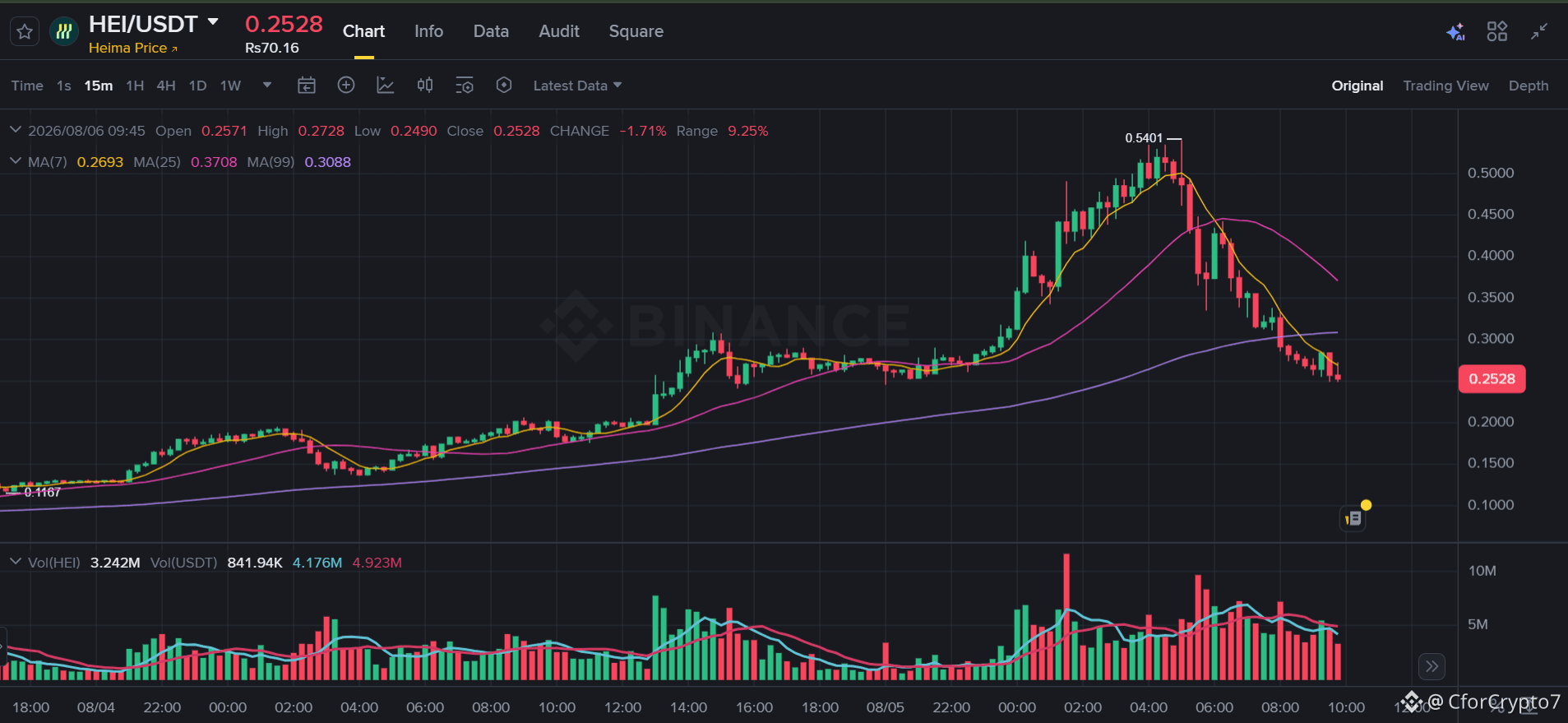Screen dimensions: 1568x723
Task: Click the add indicator plus circle icon
Action: [x=346, y=86]
